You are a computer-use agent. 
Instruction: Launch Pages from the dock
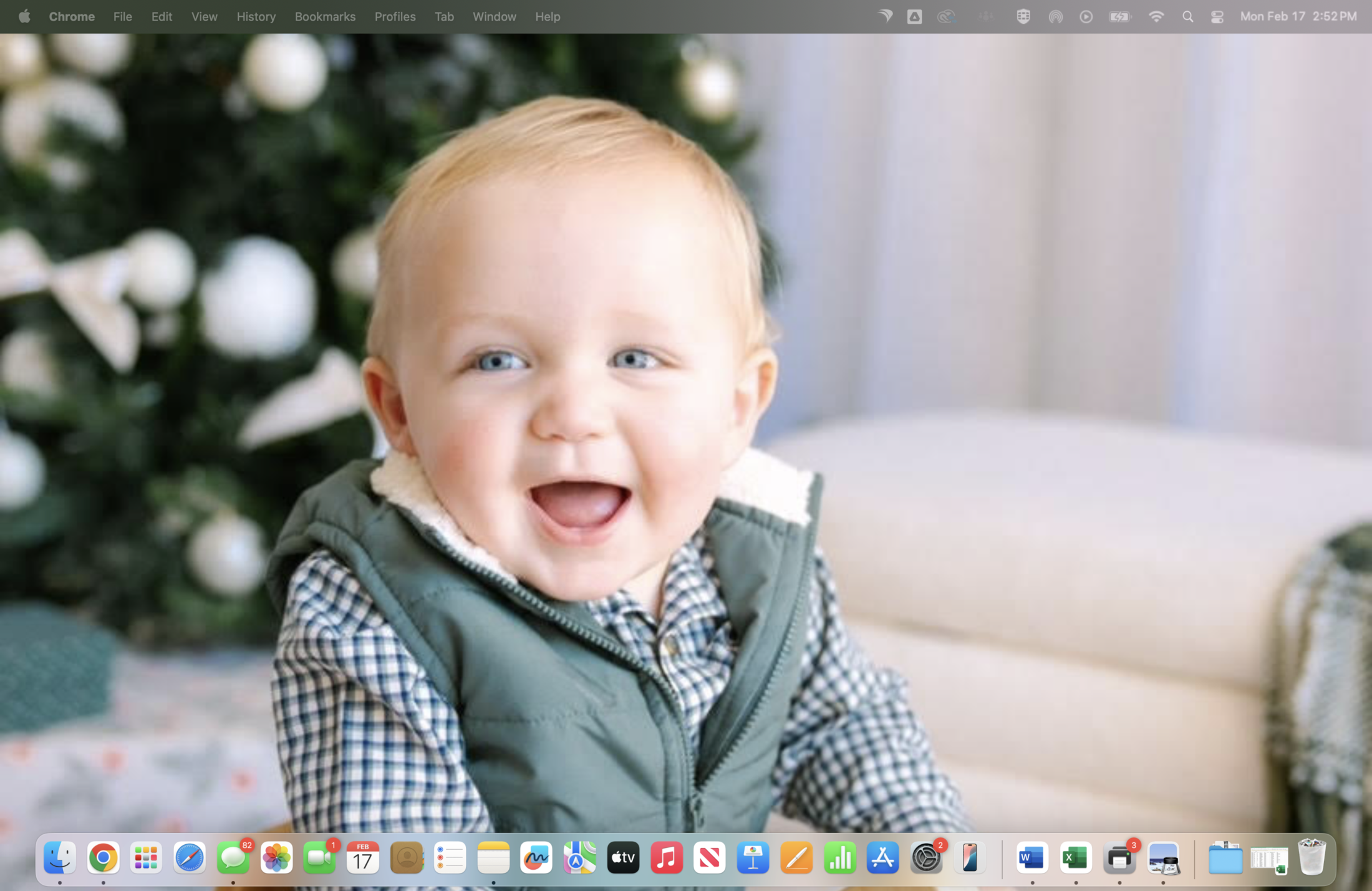[796, 858]
